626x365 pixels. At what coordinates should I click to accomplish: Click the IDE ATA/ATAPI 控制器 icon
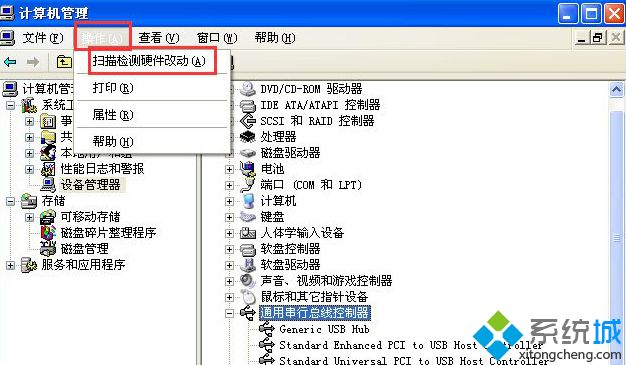pyautogui.click(x=248, y=105)
